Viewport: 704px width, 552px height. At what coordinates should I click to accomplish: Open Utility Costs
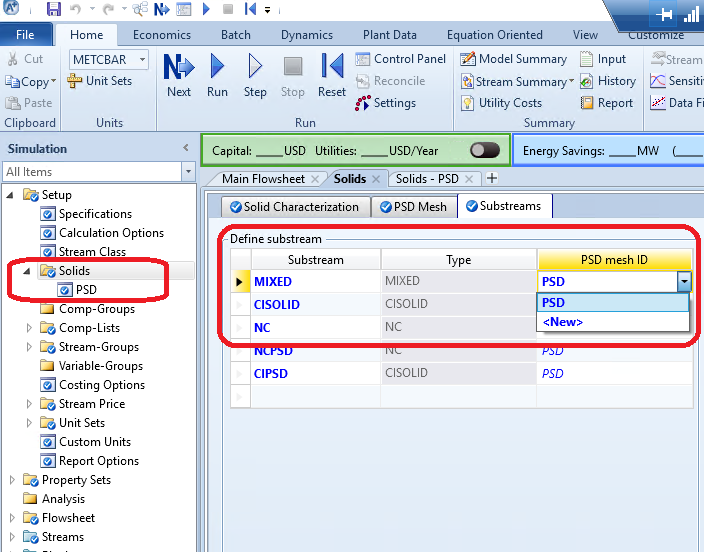click(502, 103)
